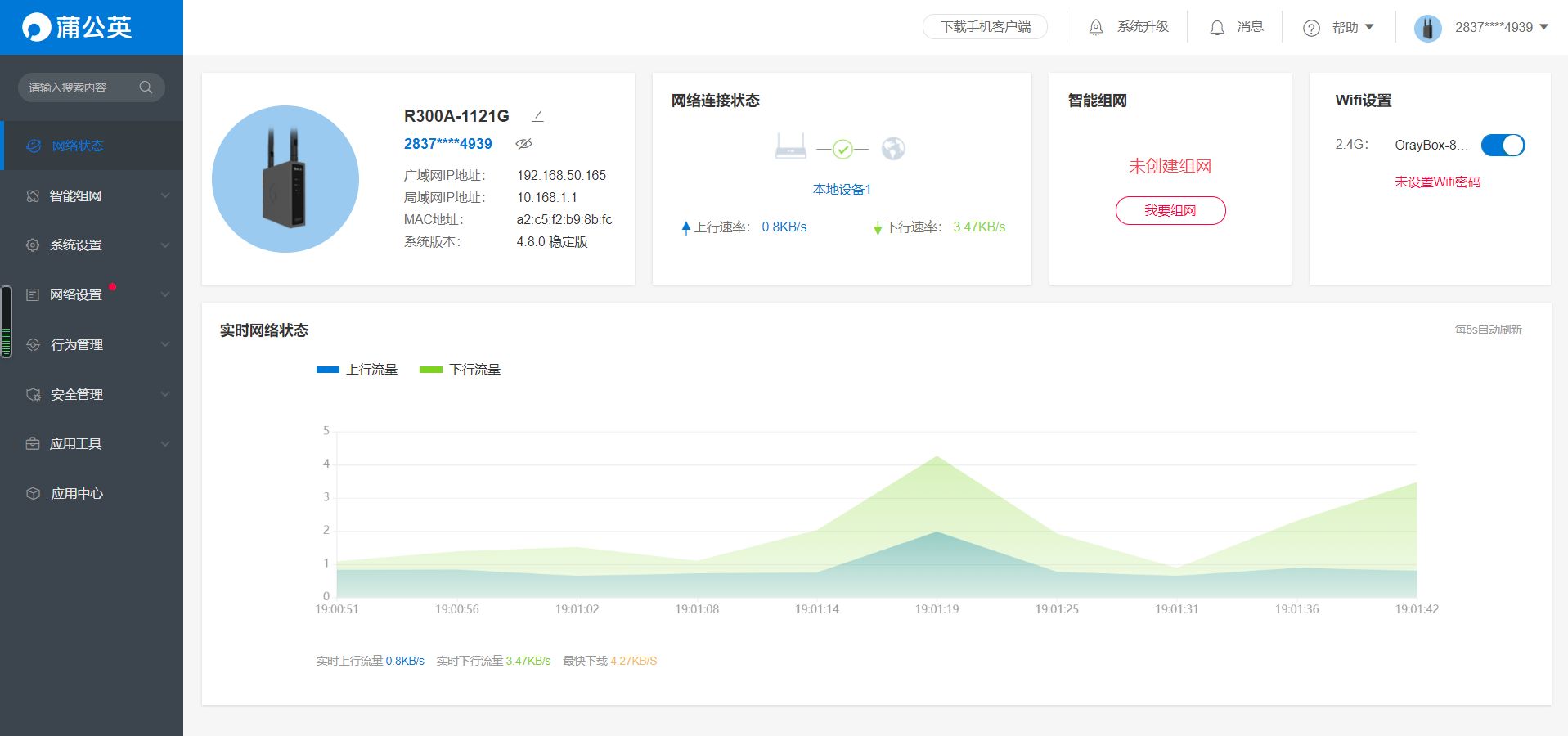Click the router icon in the network connection status
The width and height of the screenshot is (1568, 736).
click(x=790, y=146)
